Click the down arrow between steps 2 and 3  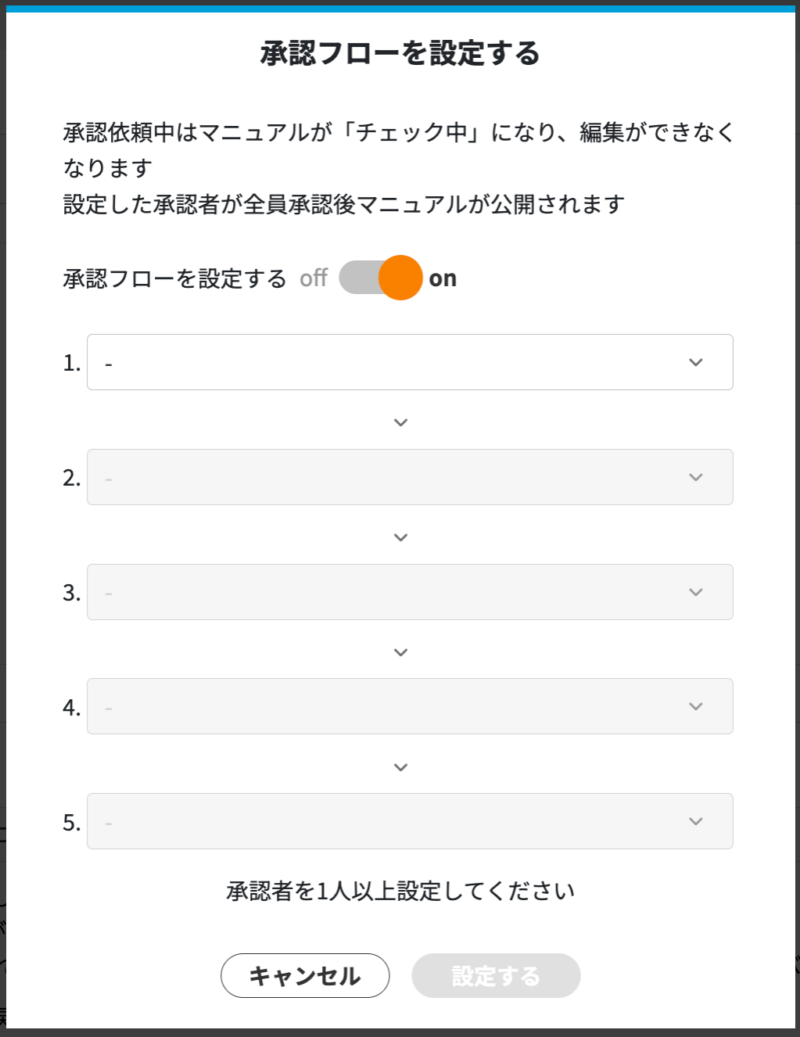pyautogui.click(x=400, y=537)
